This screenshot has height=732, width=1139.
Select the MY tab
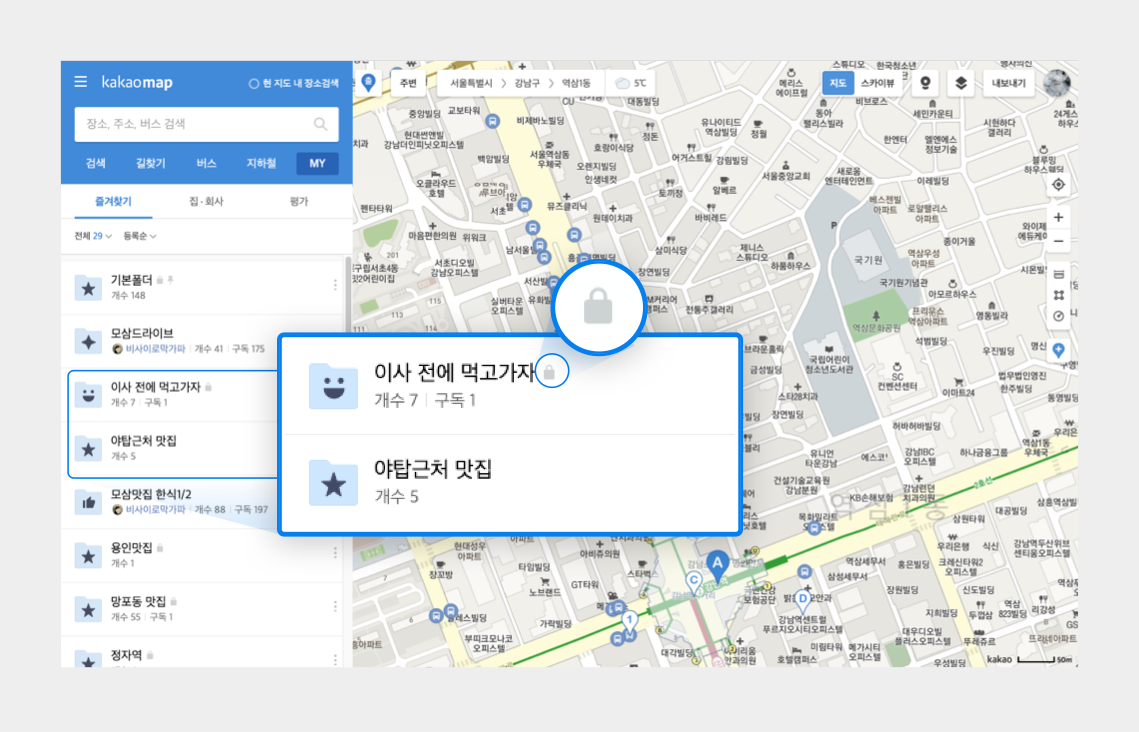pos(317,163)
